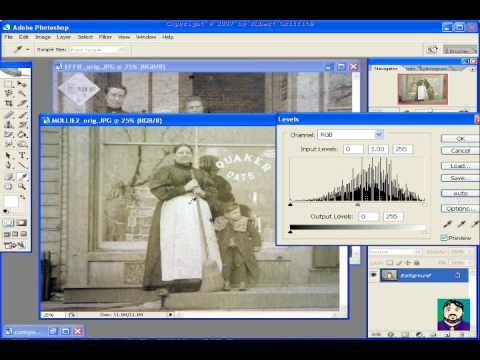Select the Brush tool
The width and height of the screenshot is (480, 360).
click(22, 115)
